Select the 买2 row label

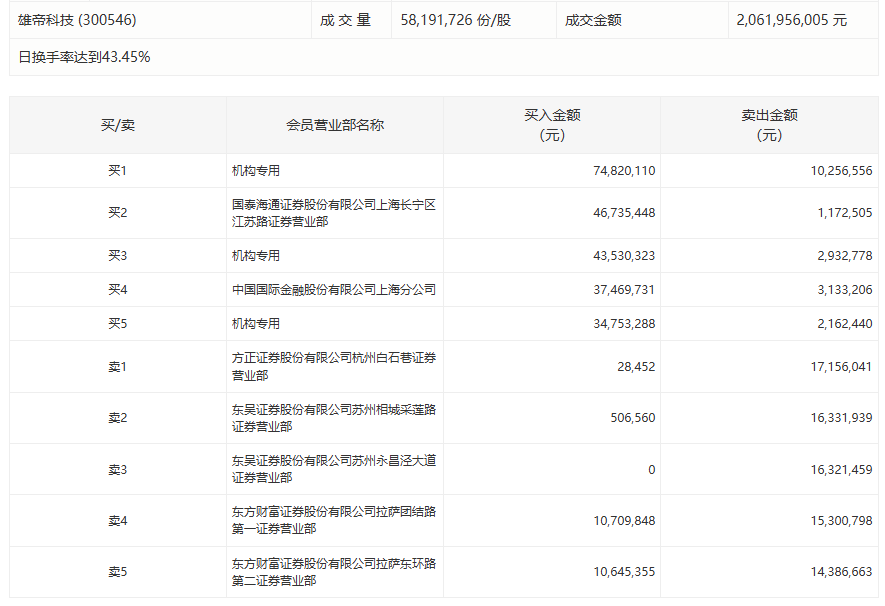[118, 213]
